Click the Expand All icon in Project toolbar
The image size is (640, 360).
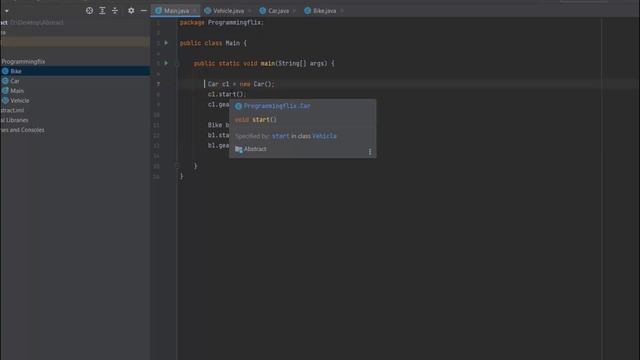[102, 11]
